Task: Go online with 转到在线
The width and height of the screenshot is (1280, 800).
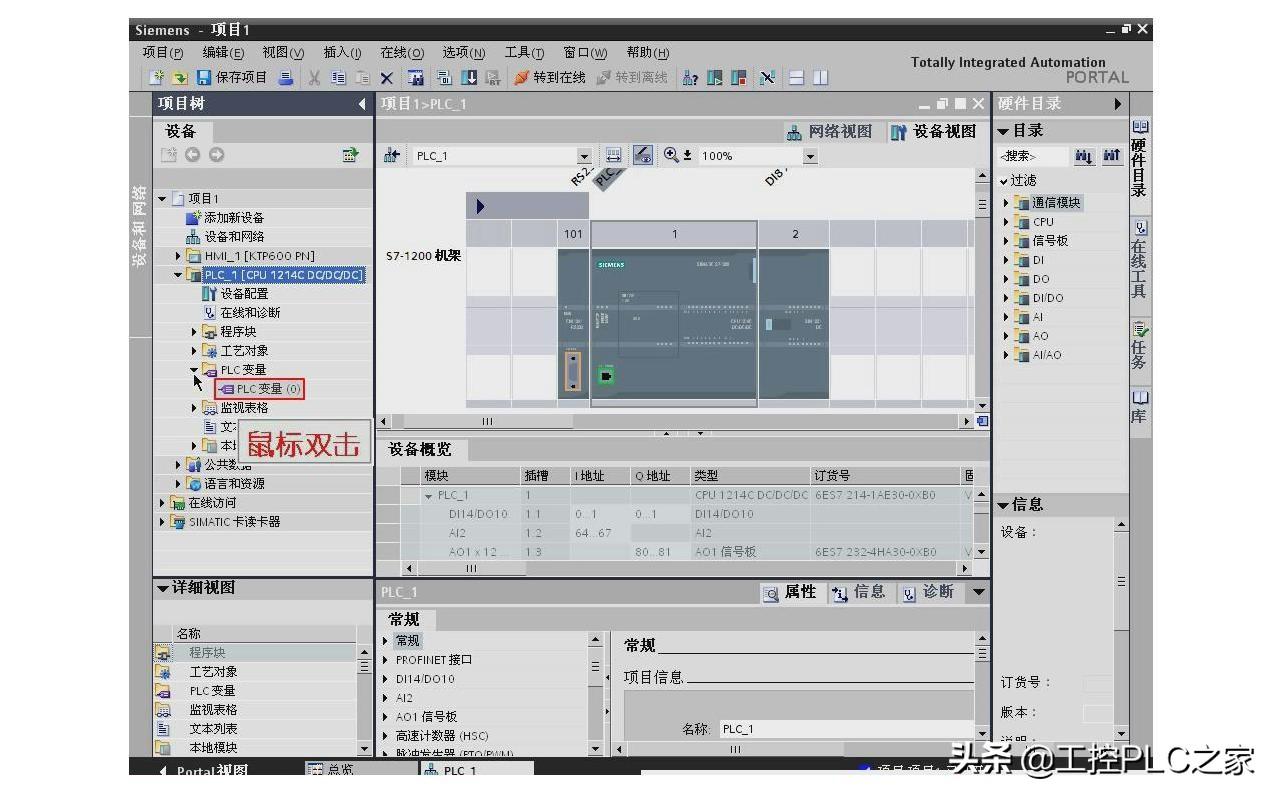Action: 550,78
